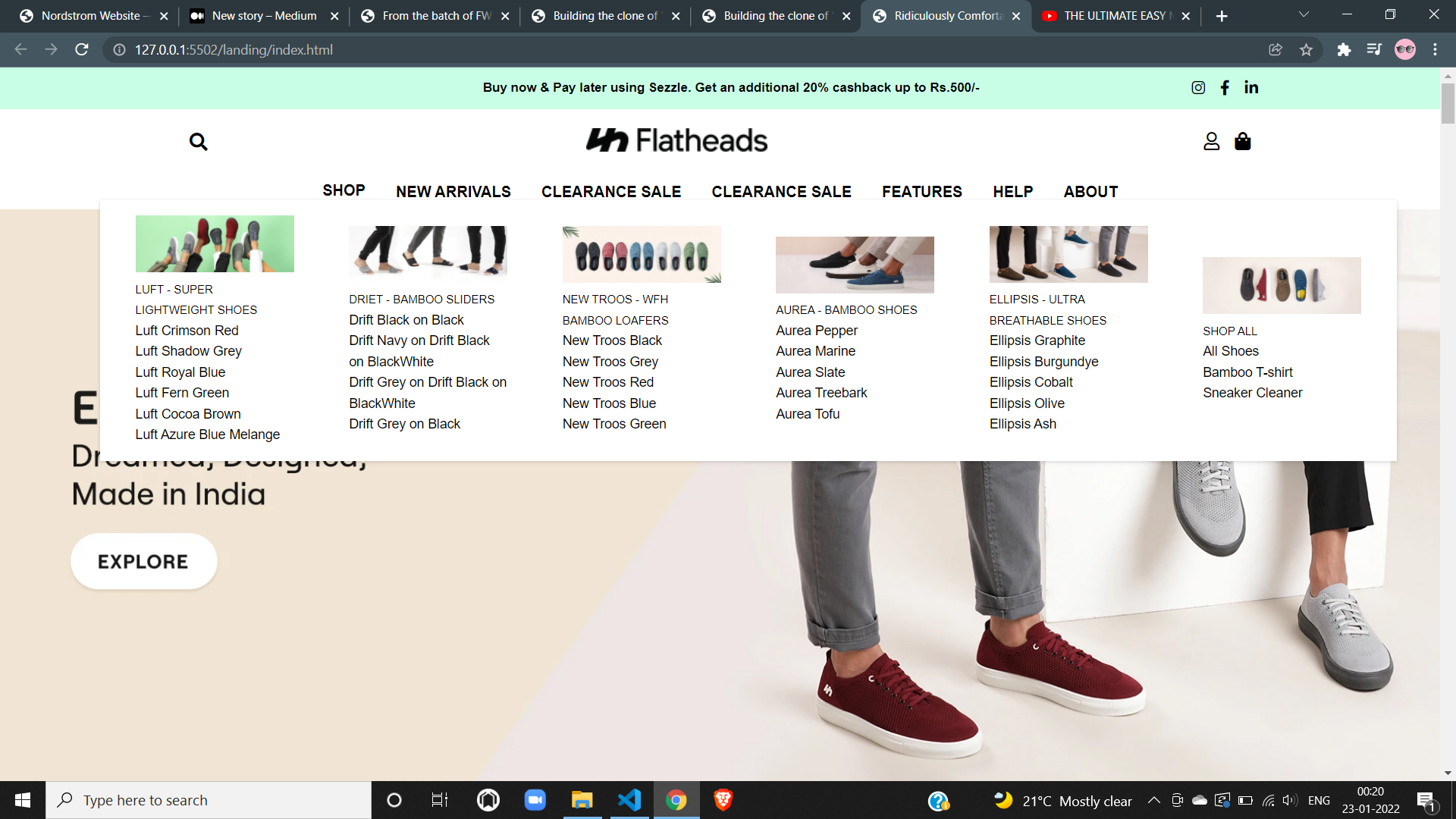The width and height of the screenshot is (1456, 819).
Task: Open the user account icon
Action: click(1211, 142)
